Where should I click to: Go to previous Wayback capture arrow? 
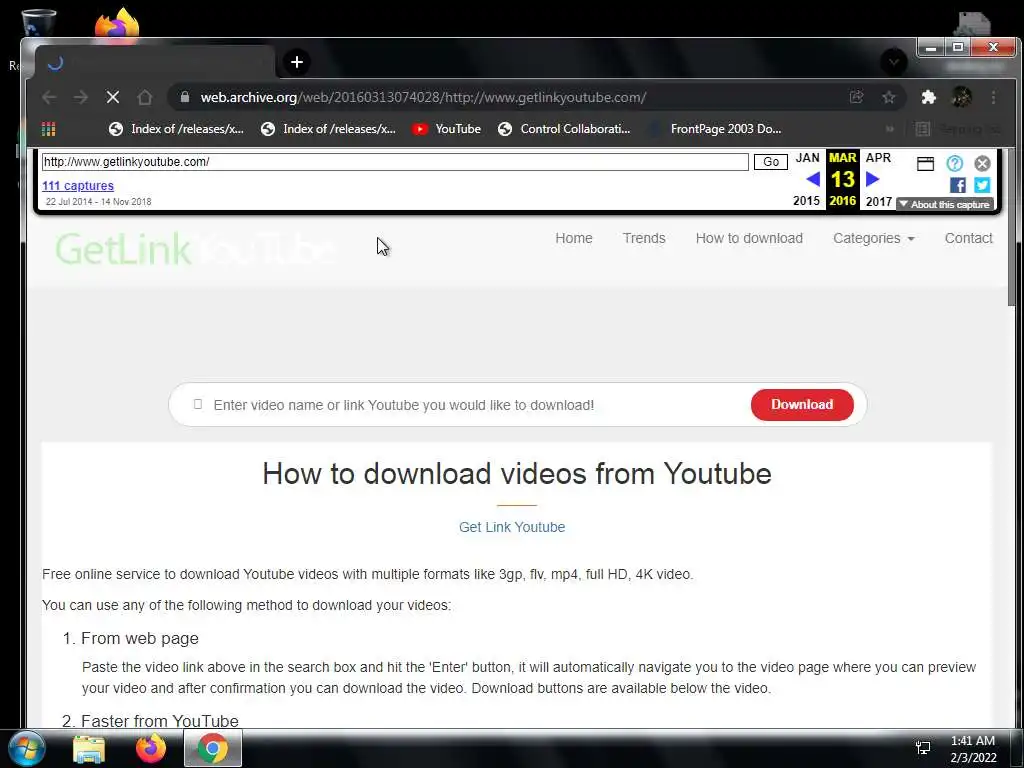click(813, 179)
